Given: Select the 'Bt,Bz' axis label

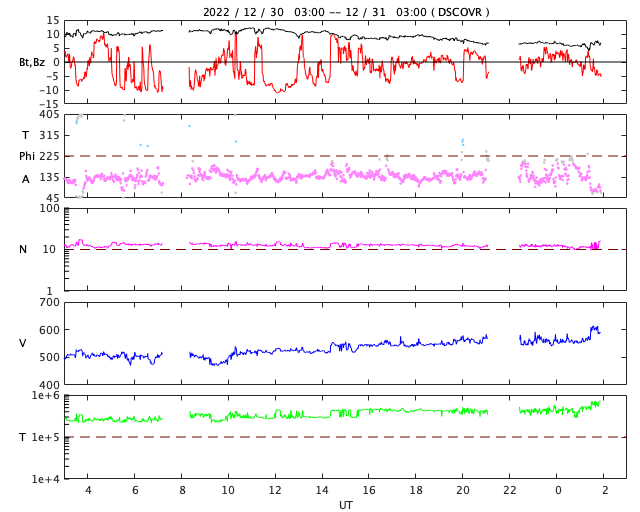Looking at the screenshot, I should [32, 62].
